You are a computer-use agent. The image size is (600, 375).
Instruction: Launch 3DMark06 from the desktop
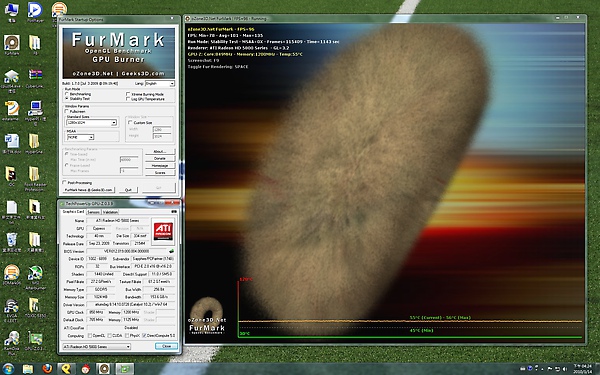click(11, 275)
